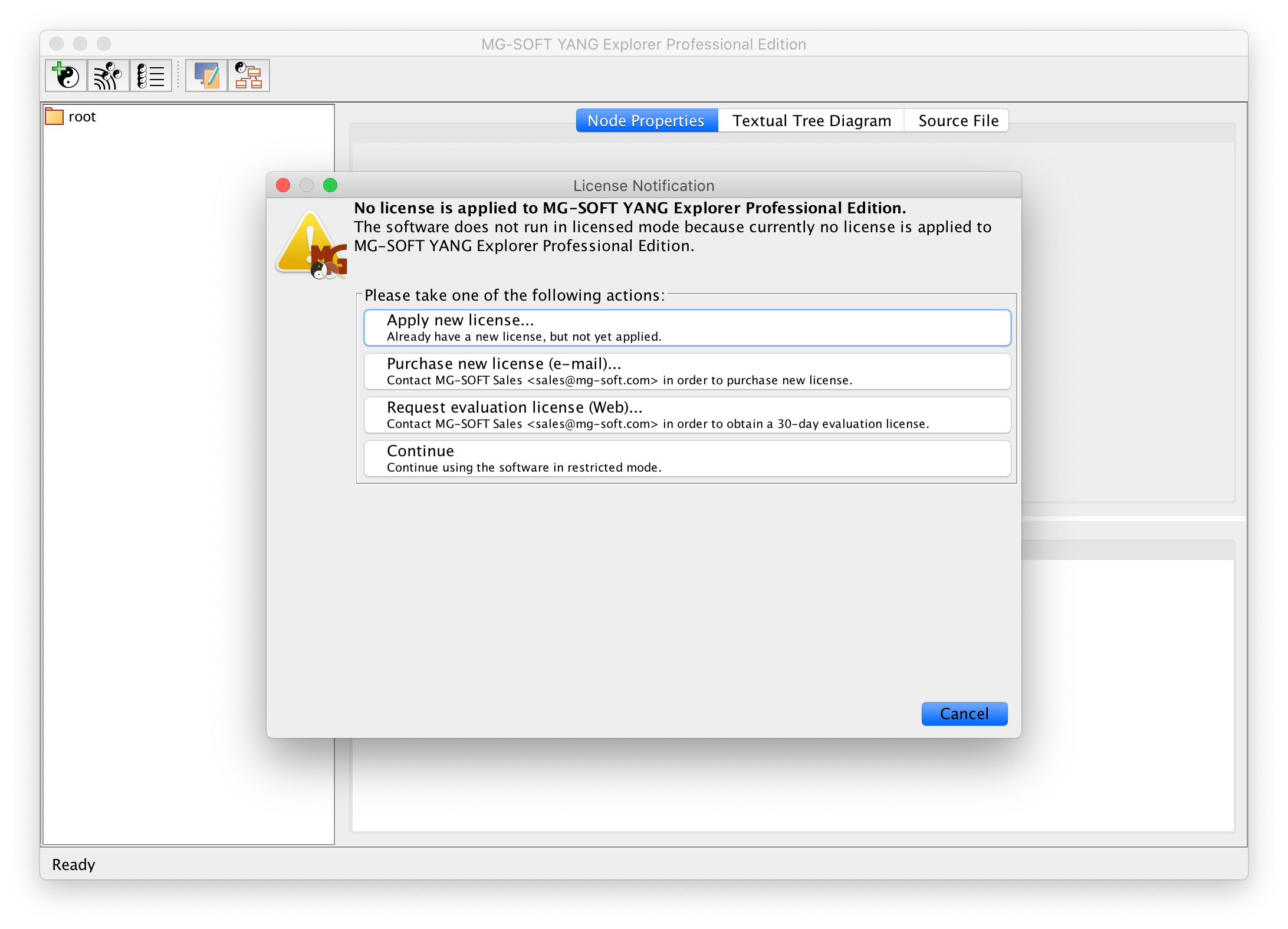Click the YANG module list toolbar icon
Viewport: 1288px width, 929px height.
(150, 75)
